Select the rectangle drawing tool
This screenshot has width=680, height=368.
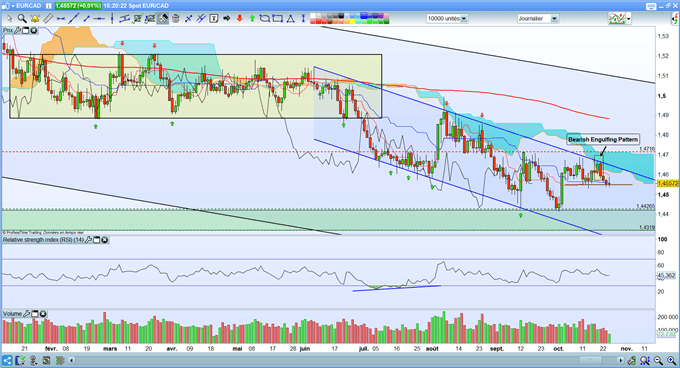pyautogui.click(x=278, y=19)
